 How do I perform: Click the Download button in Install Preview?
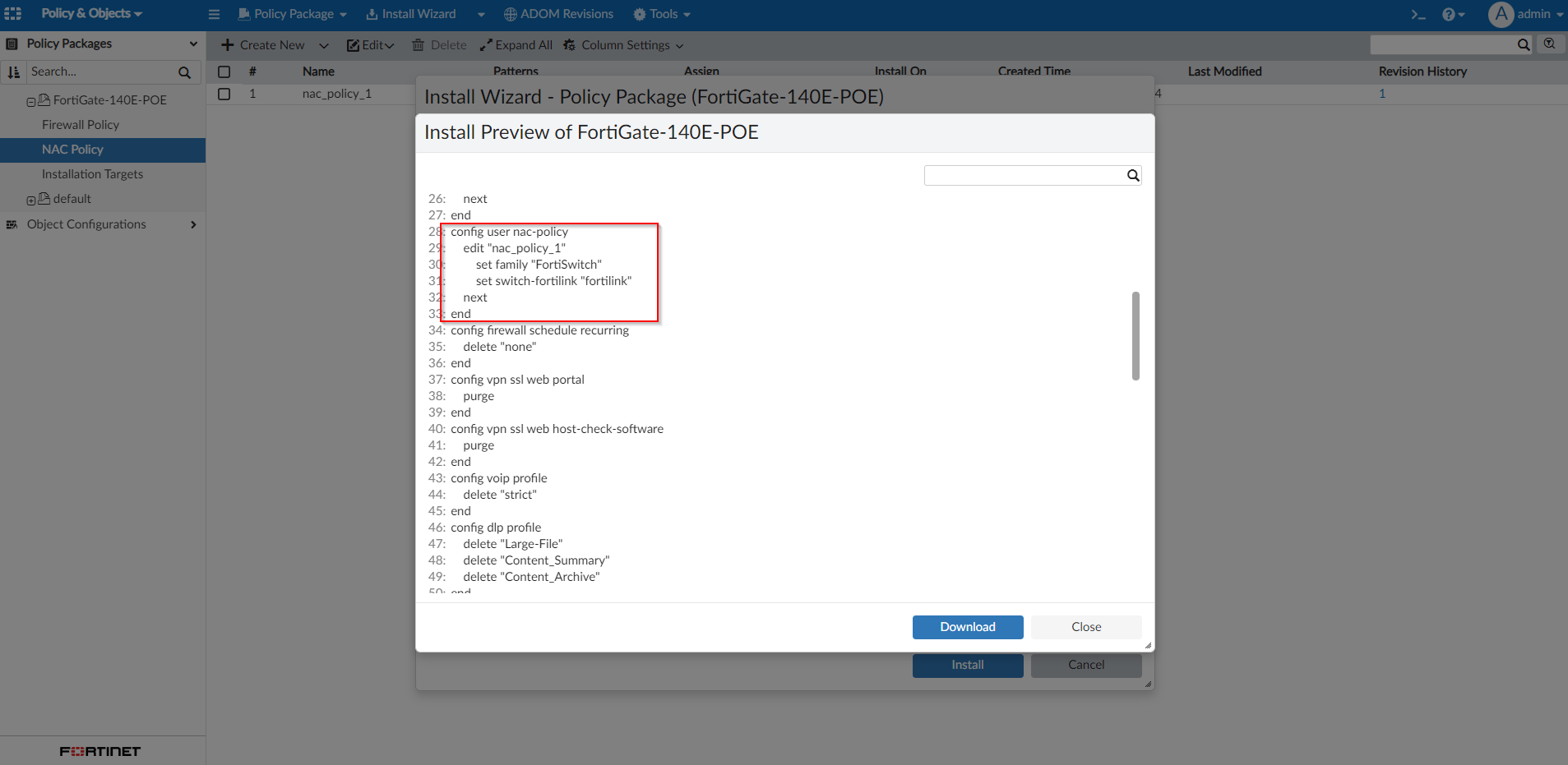tap(968, 627)
